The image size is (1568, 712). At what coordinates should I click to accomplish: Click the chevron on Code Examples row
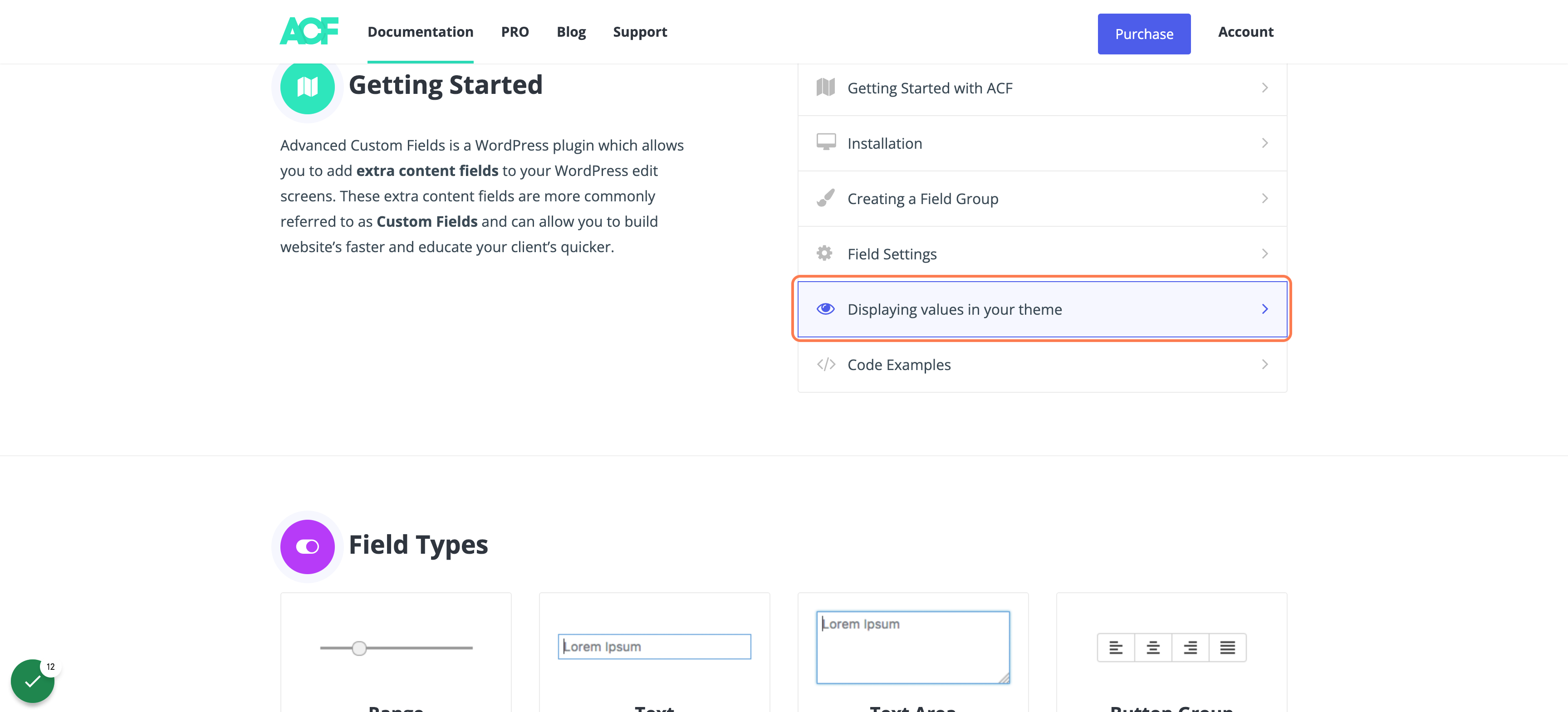pos(1265,365)
